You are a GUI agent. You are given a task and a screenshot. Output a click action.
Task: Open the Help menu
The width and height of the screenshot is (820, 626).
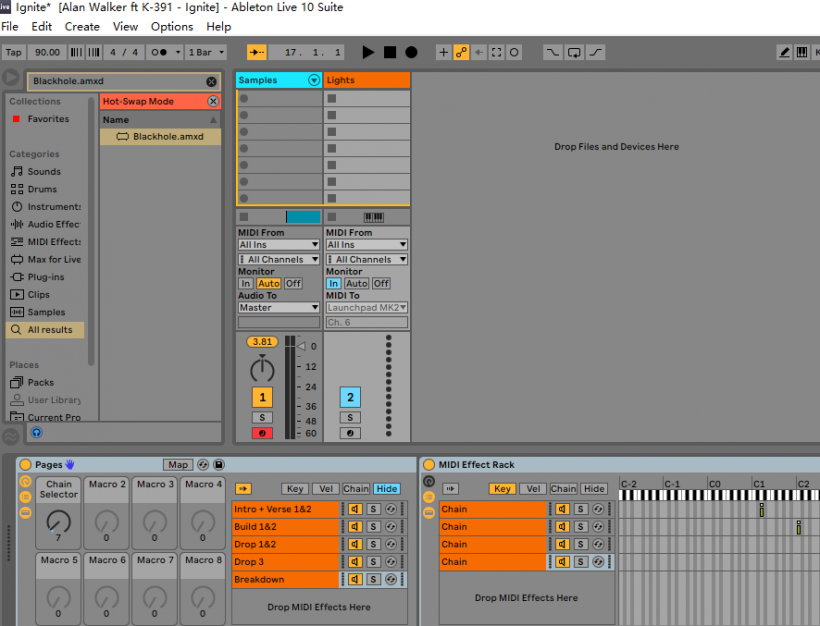pyautogui.click(x=219, y=27)
